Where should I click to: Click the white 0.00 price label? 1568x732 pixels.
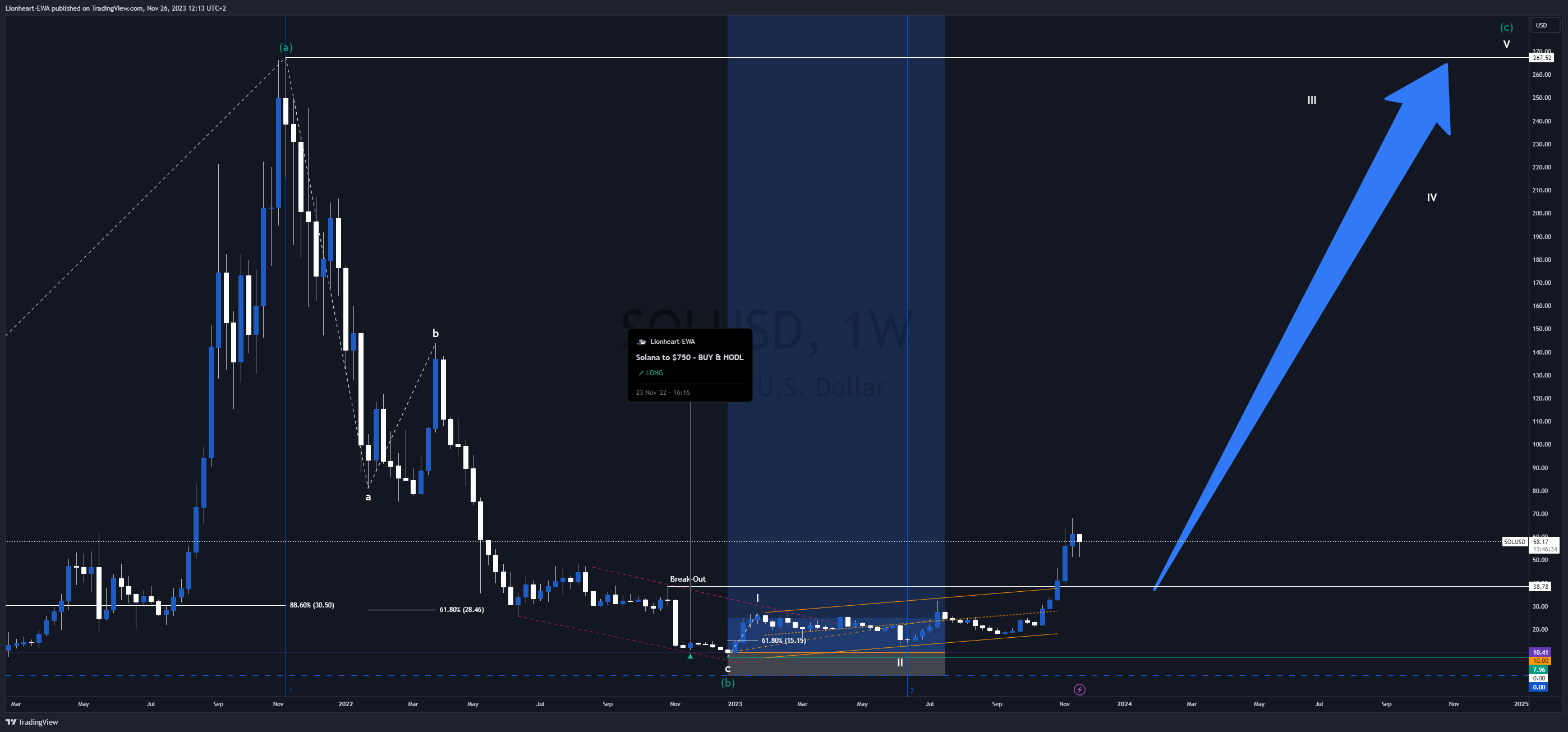tap(1539, 678)
